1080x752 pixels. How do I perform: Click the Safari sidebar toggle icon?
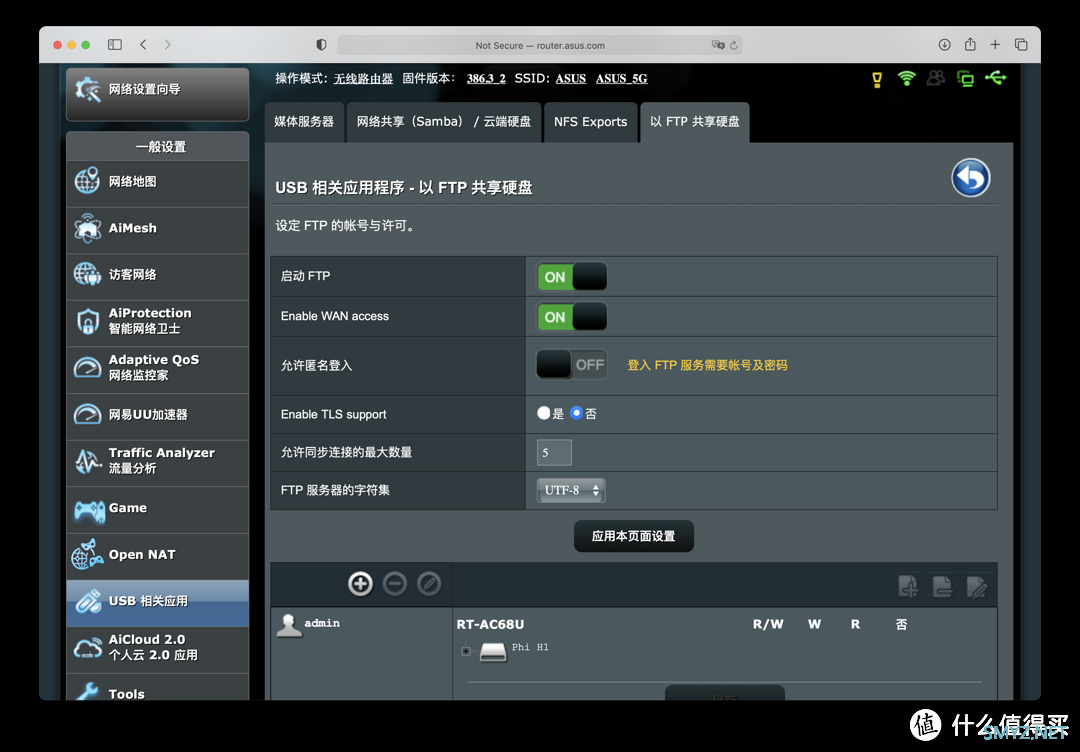coord(115,45)
